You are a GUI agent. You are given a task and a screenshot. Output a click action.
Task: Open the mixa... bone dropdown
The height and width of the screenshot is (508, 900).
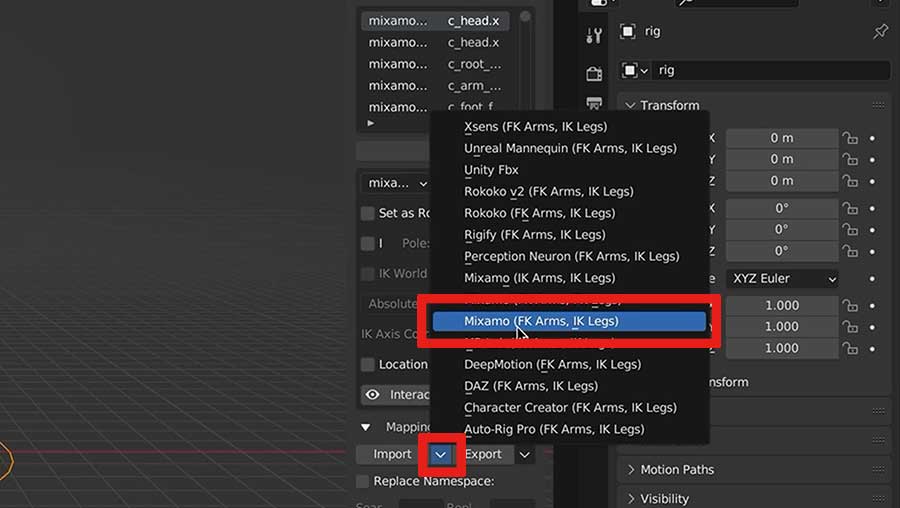(x=395, y=183)
